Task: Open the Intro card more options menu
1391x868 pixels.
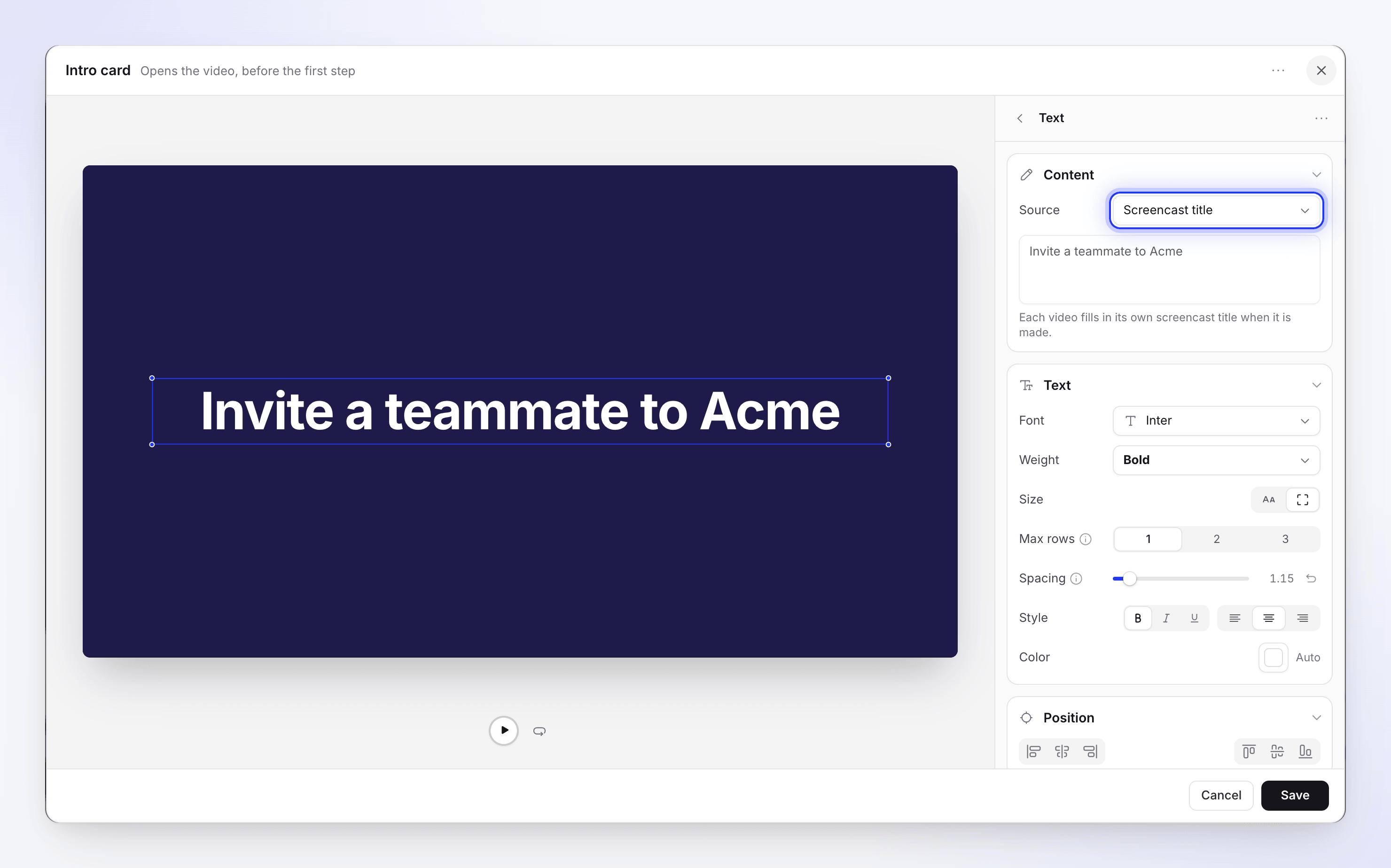Action: (1278, 70)
